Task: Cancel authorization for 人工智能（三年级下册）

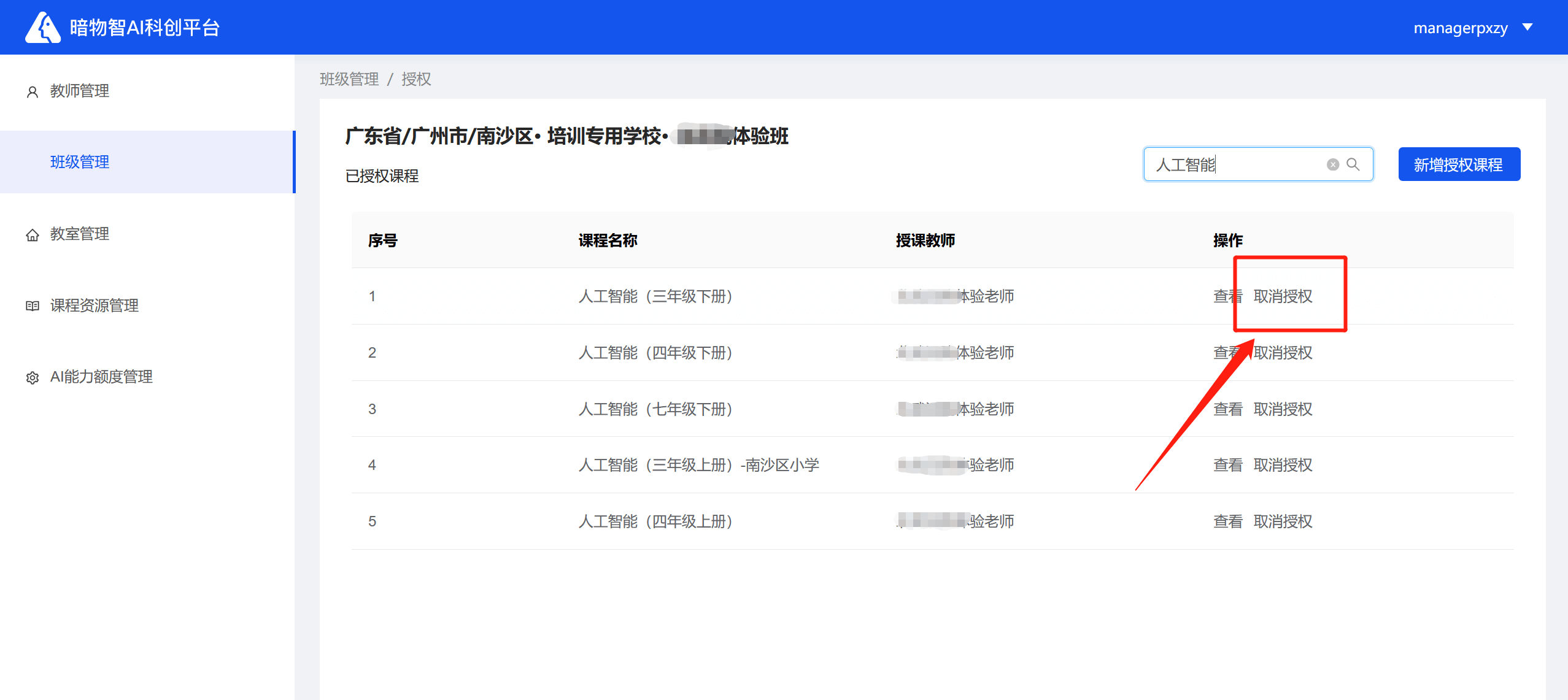Action: point(1283,296)
